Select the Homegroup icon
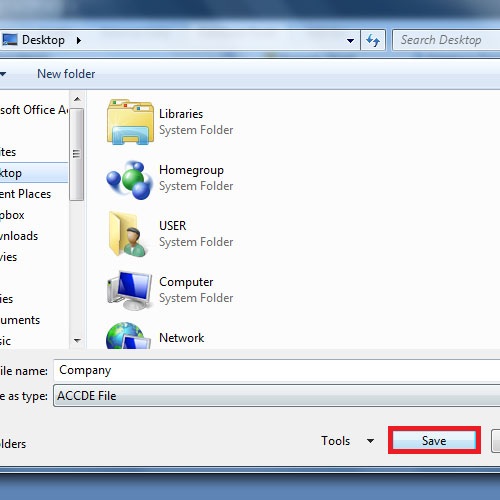The height and width of the screenshot is (500, 500). click(129, 180)
